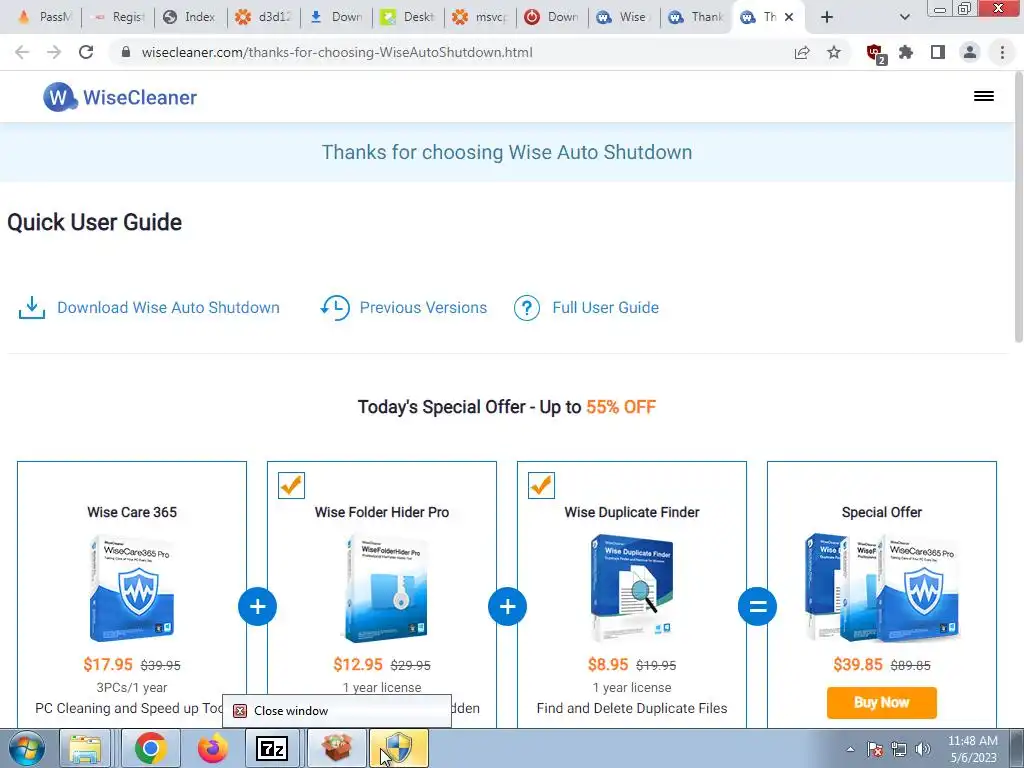The image size is (1024, 768).
Task: Click Download Wise Auto Shutdown link
Action: (x=168, y=308)
